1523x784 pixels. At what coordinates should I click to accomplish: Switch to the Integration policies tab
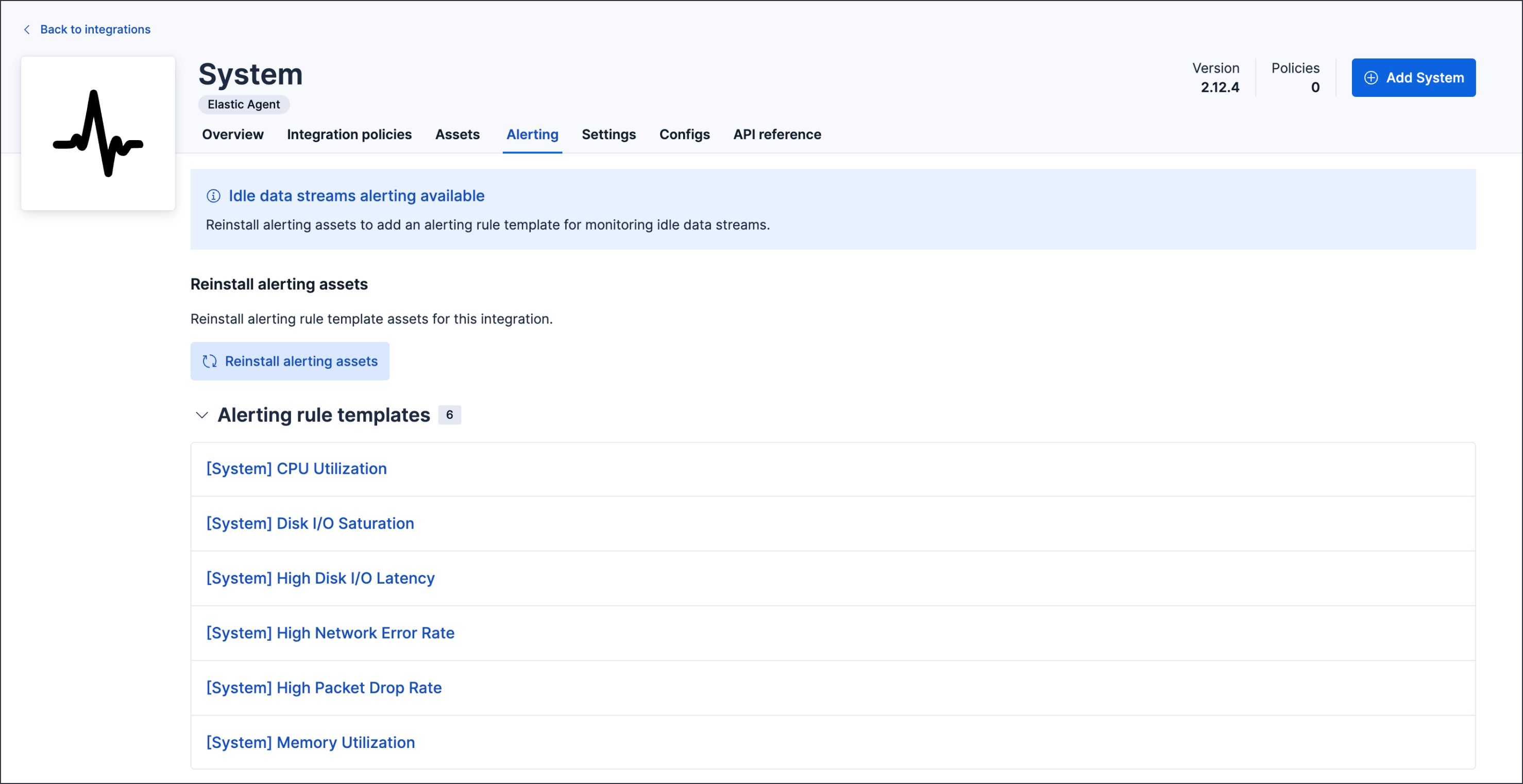point(349,134)
